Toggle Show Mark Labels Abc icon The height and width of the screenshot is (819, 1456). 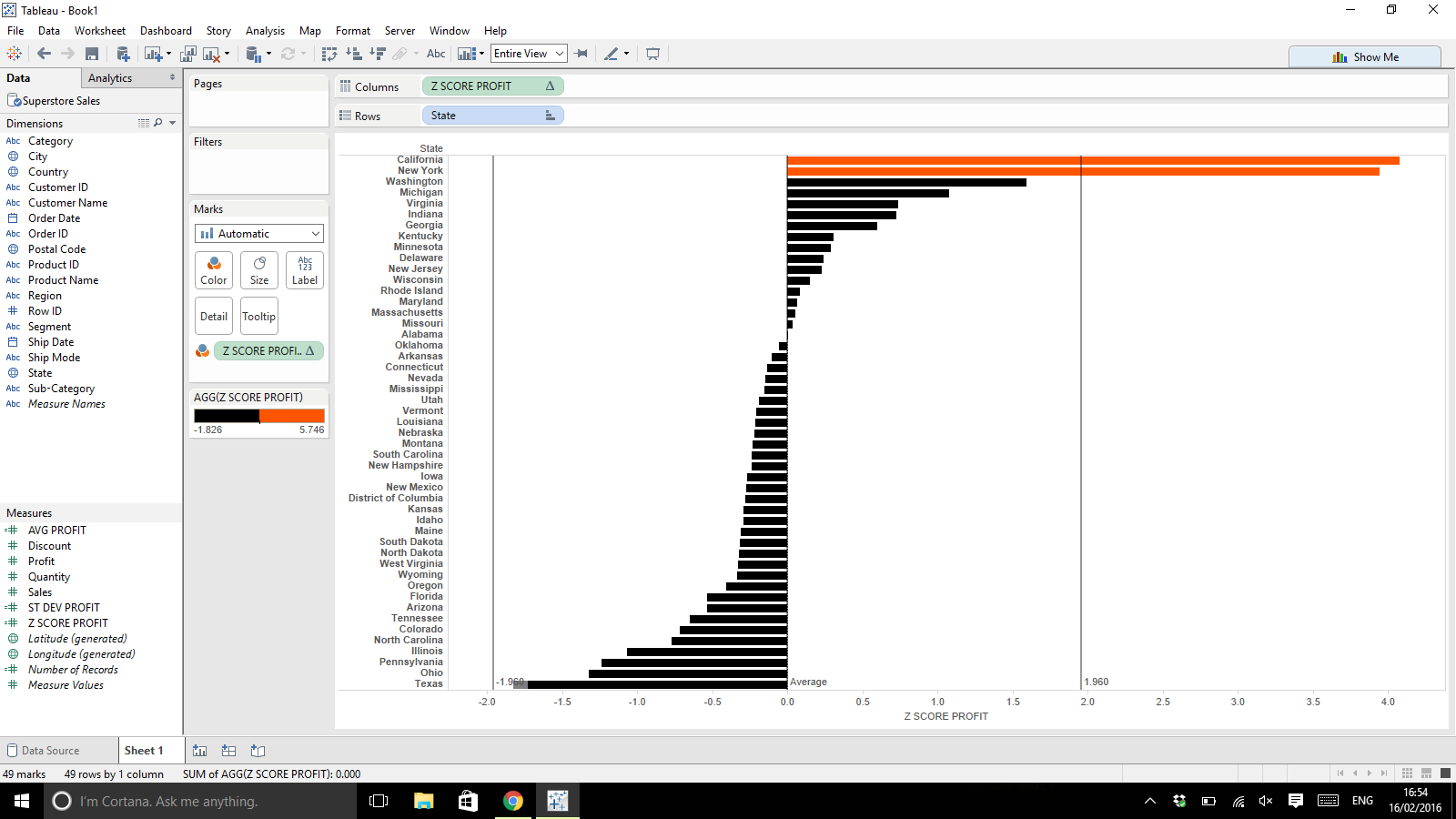(436, 54)
